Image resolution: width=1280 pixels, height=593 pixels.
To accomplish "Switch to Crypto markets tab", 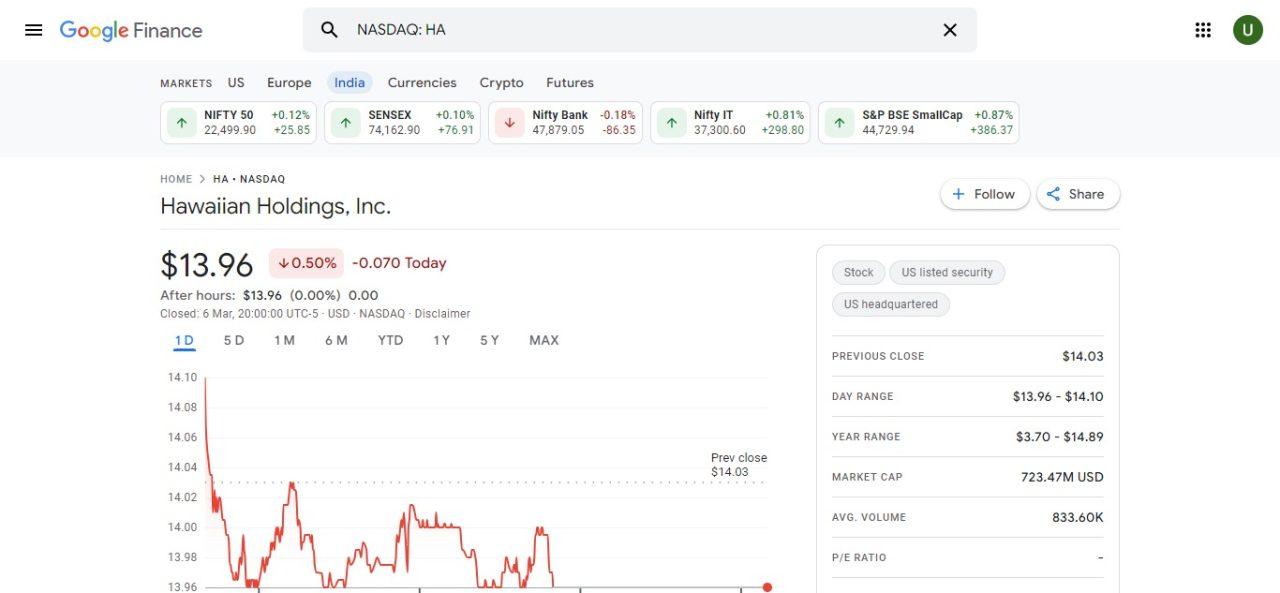I will (501, 83).
